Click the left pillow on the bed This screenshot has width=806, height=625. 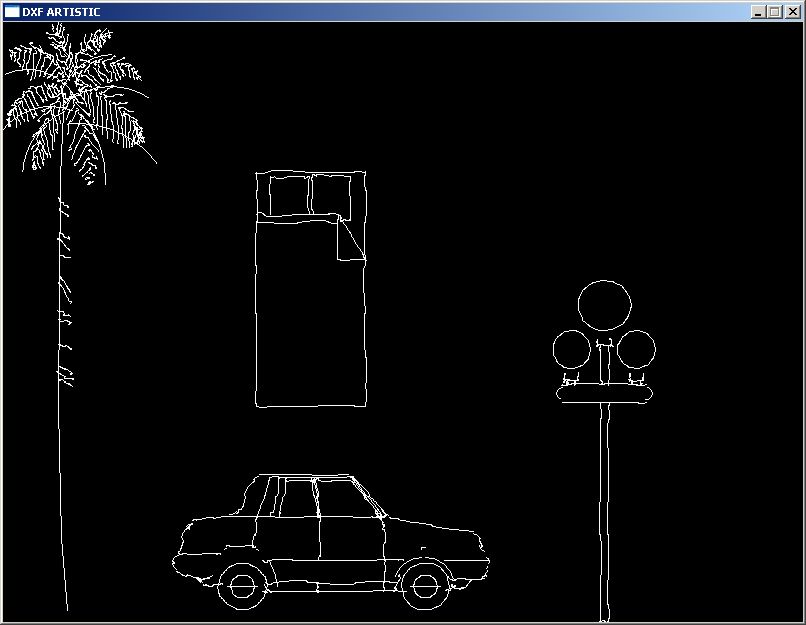[289, 196]
